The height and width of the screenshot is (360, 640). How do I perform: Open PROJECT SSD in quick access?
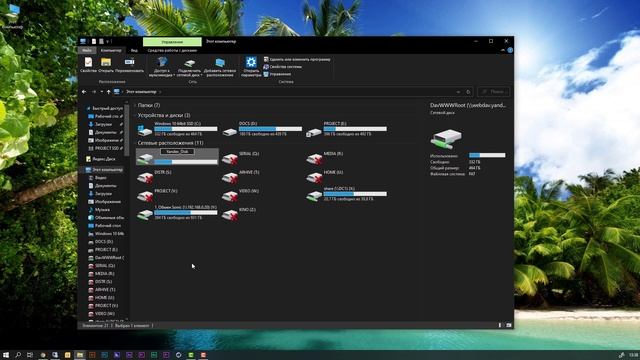(x=106, y=148)
